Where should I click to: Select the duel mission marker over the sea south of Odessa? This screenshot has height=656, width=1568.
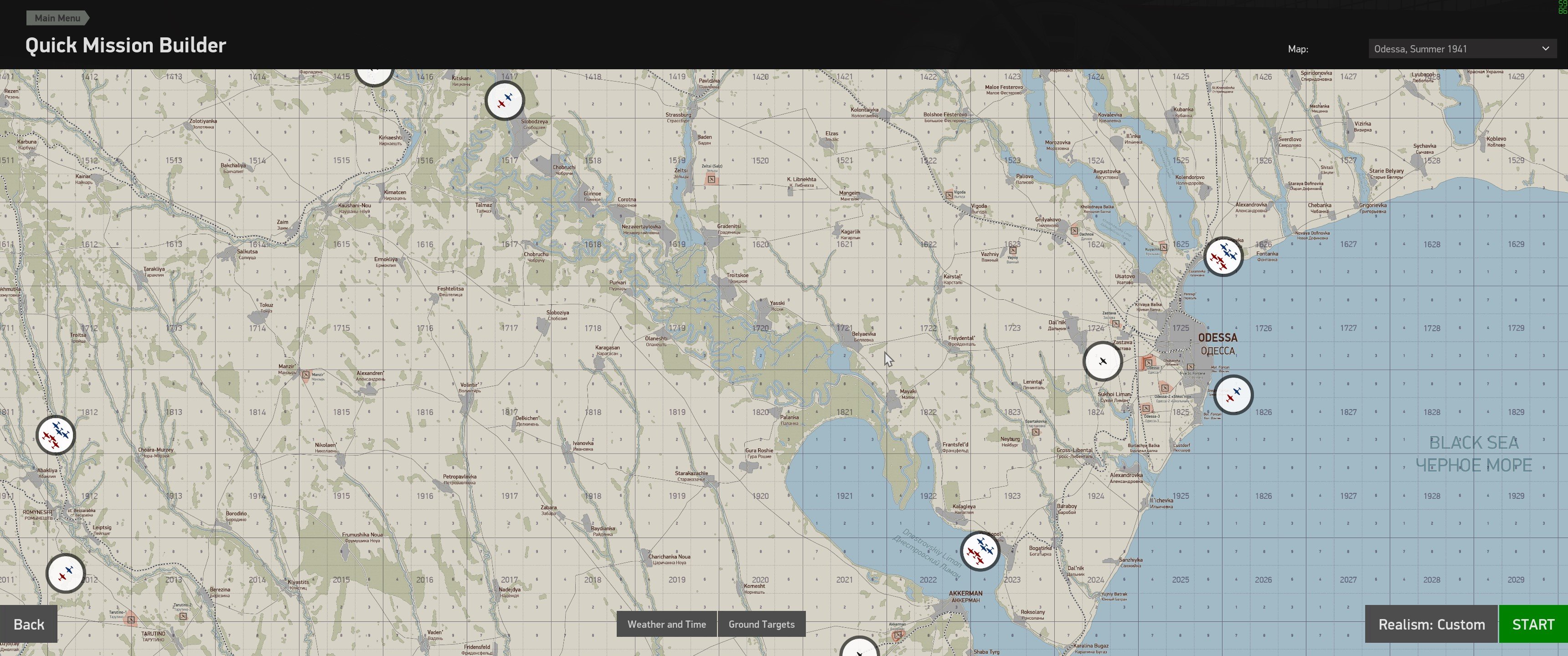click(1233, 395)
